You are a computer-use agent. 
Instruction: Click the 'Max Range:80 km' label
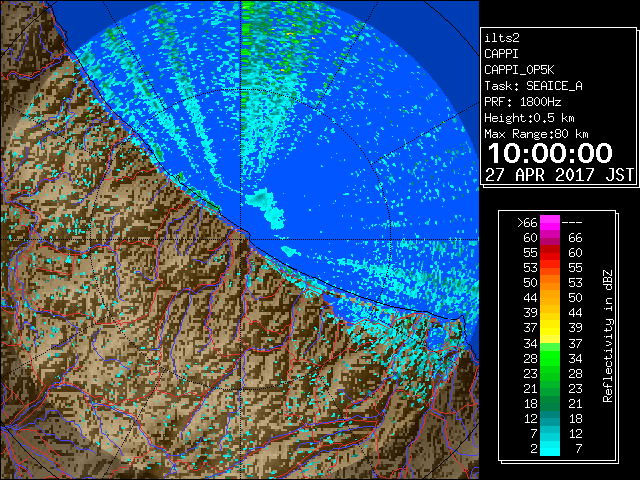pos(536,134)
